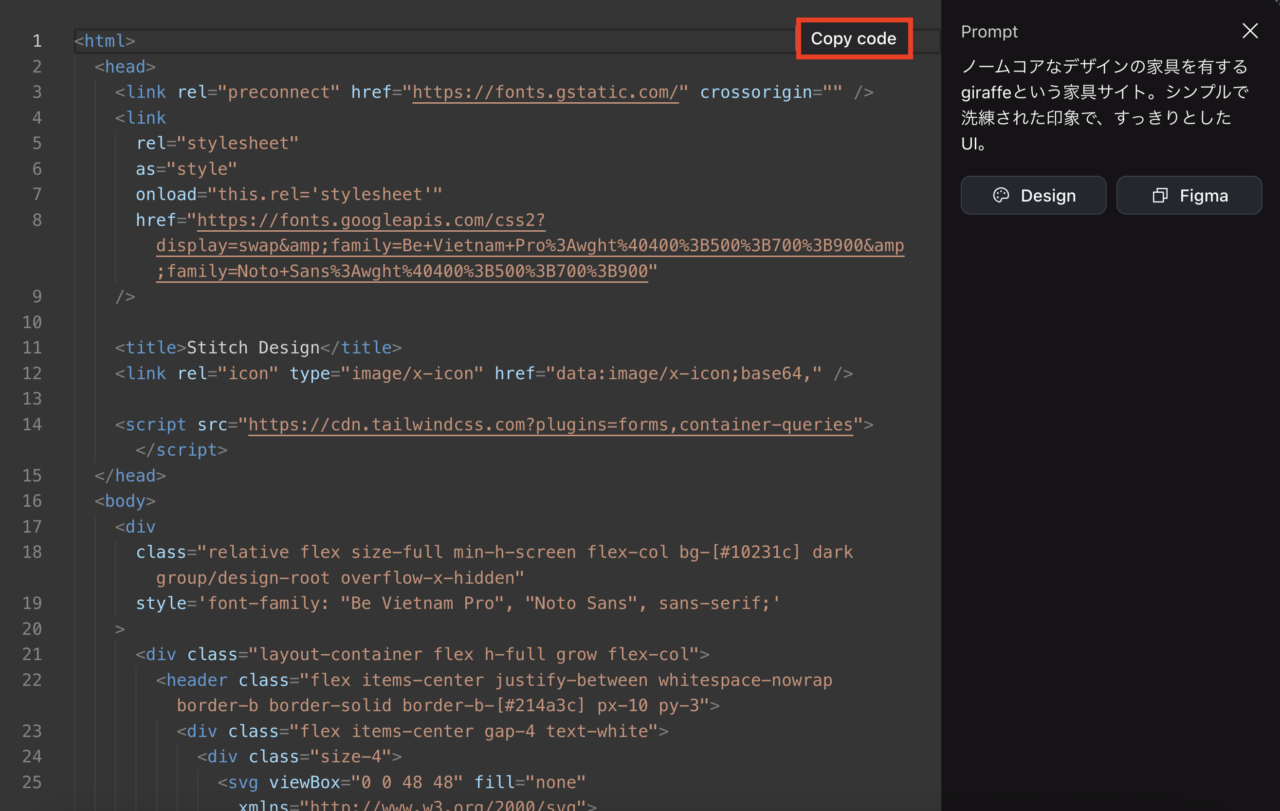Click the closing </head> tag on line 15

[x=130, y=476]
